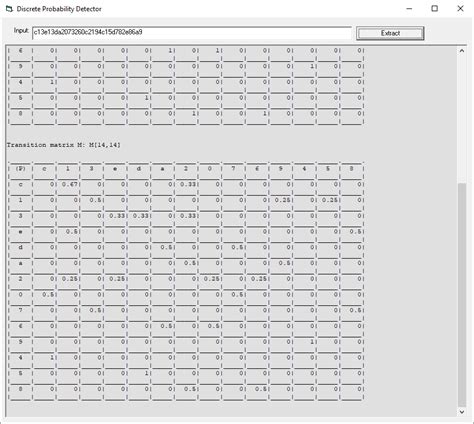Viewport: 474px width, 424px height.
Task: Click the 'c' row label of transition matrix
Action: pos(20,184)
